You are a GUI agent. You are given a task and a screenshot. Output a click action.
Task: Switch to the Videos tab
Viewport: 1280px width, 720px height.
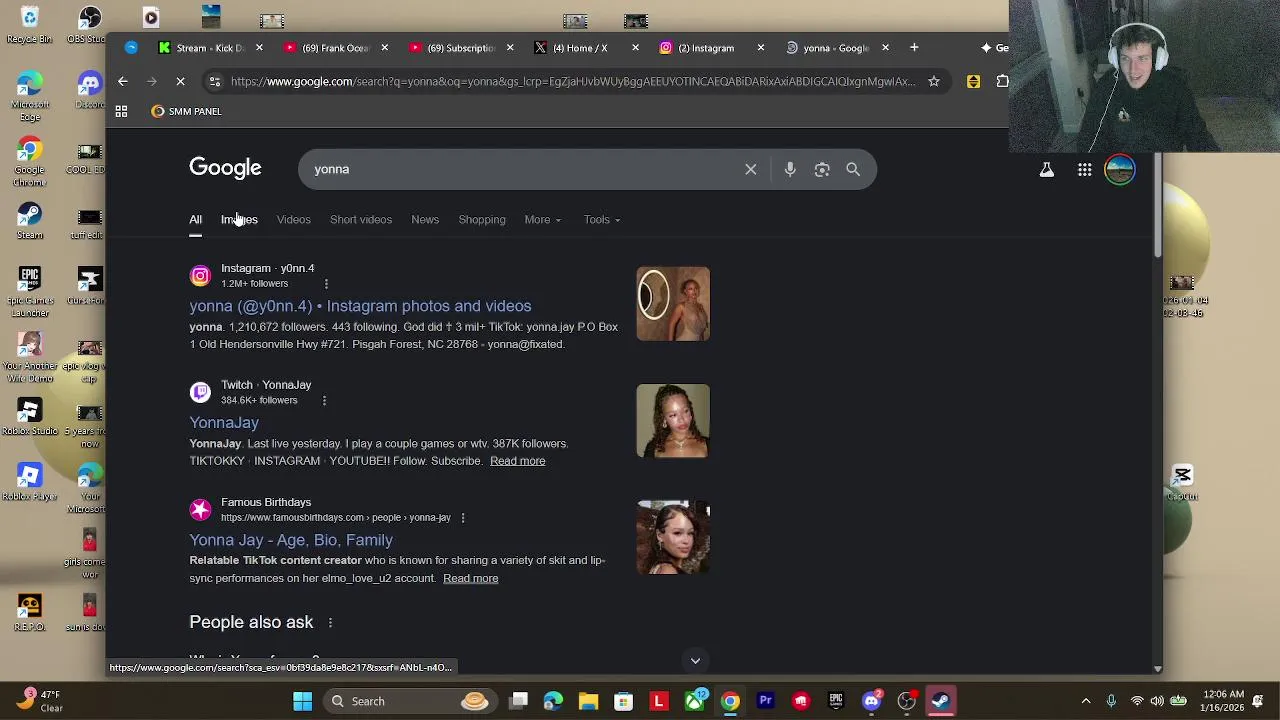click(294, 219)
